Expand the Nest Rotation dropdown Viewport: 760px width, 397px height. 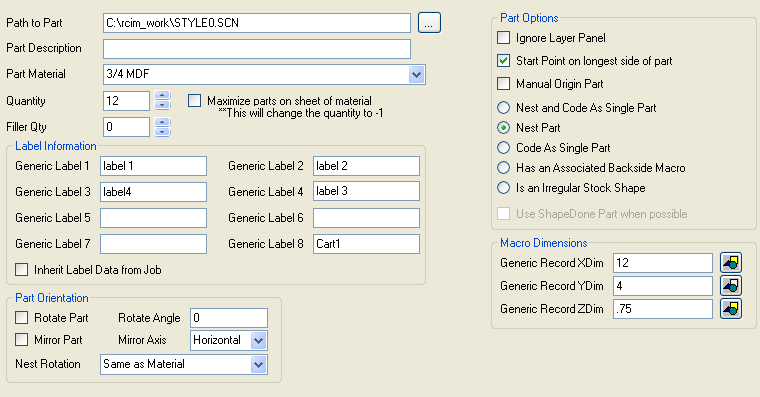point(259,365)
